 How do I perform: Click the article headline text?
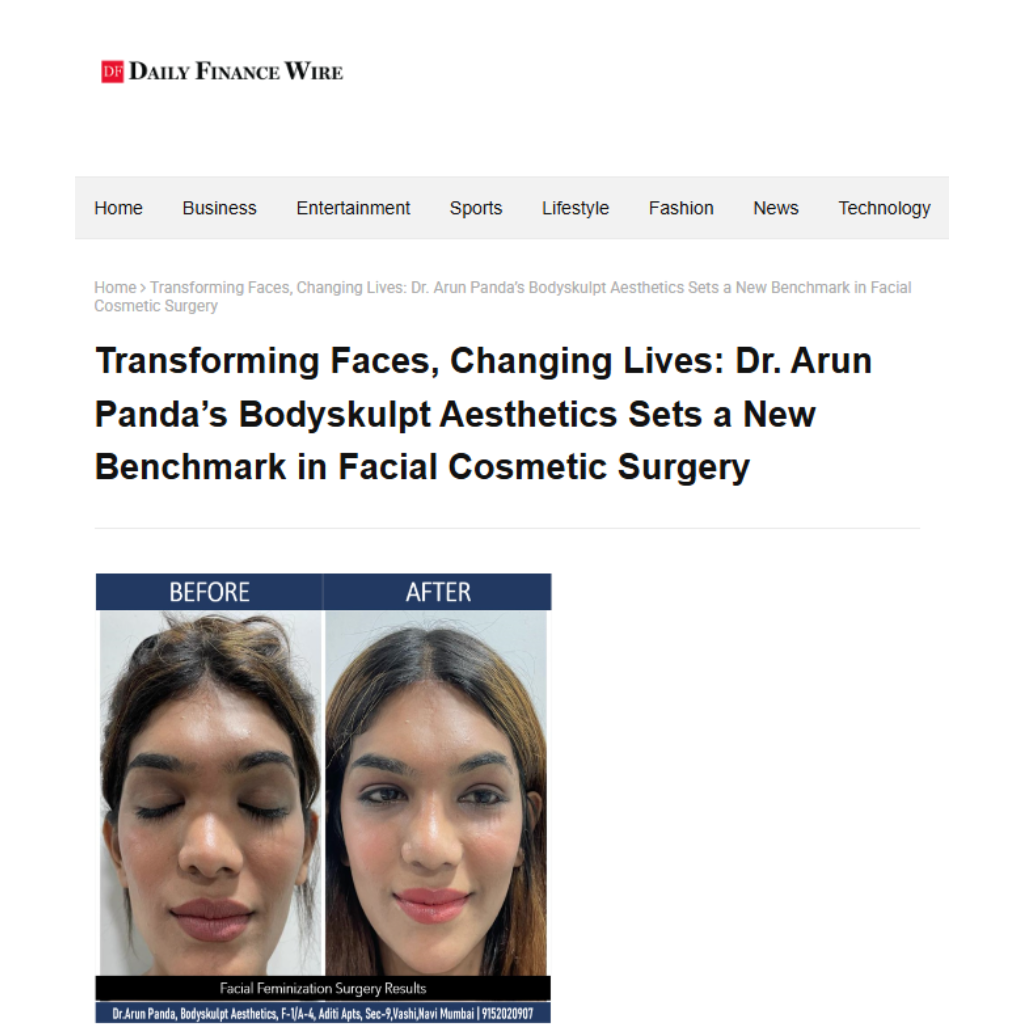click(483, 414)
